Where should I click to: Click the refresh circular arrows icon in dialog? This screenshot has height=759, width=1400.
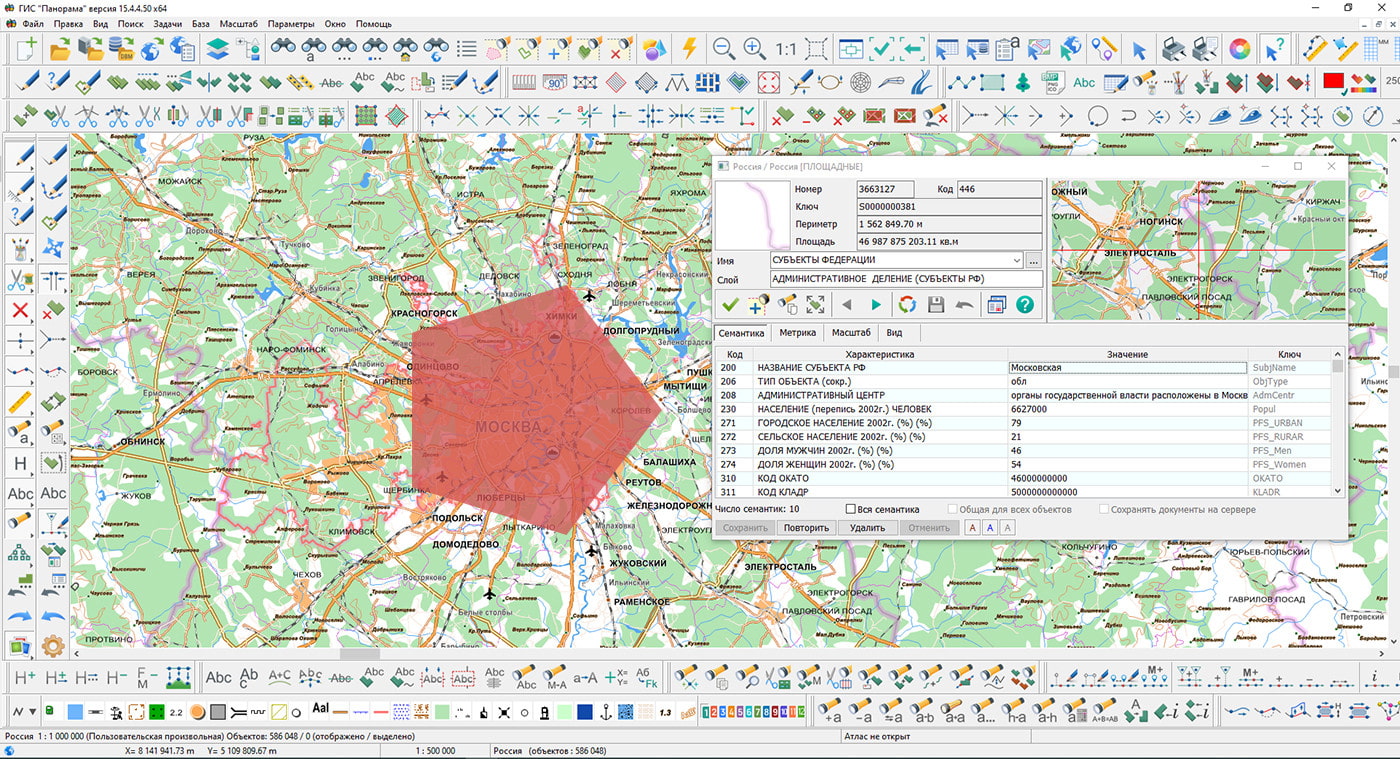click(907, 305)
